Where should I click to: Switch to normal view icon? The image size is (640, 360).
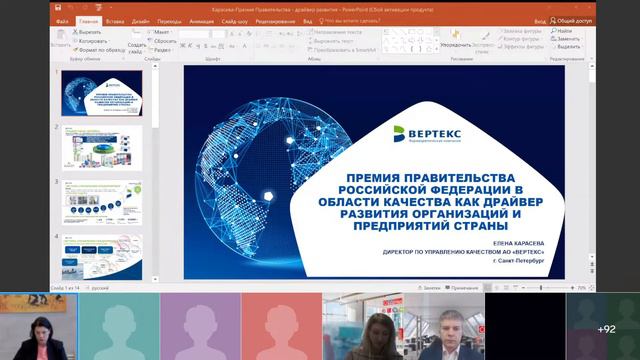[487, 288]
